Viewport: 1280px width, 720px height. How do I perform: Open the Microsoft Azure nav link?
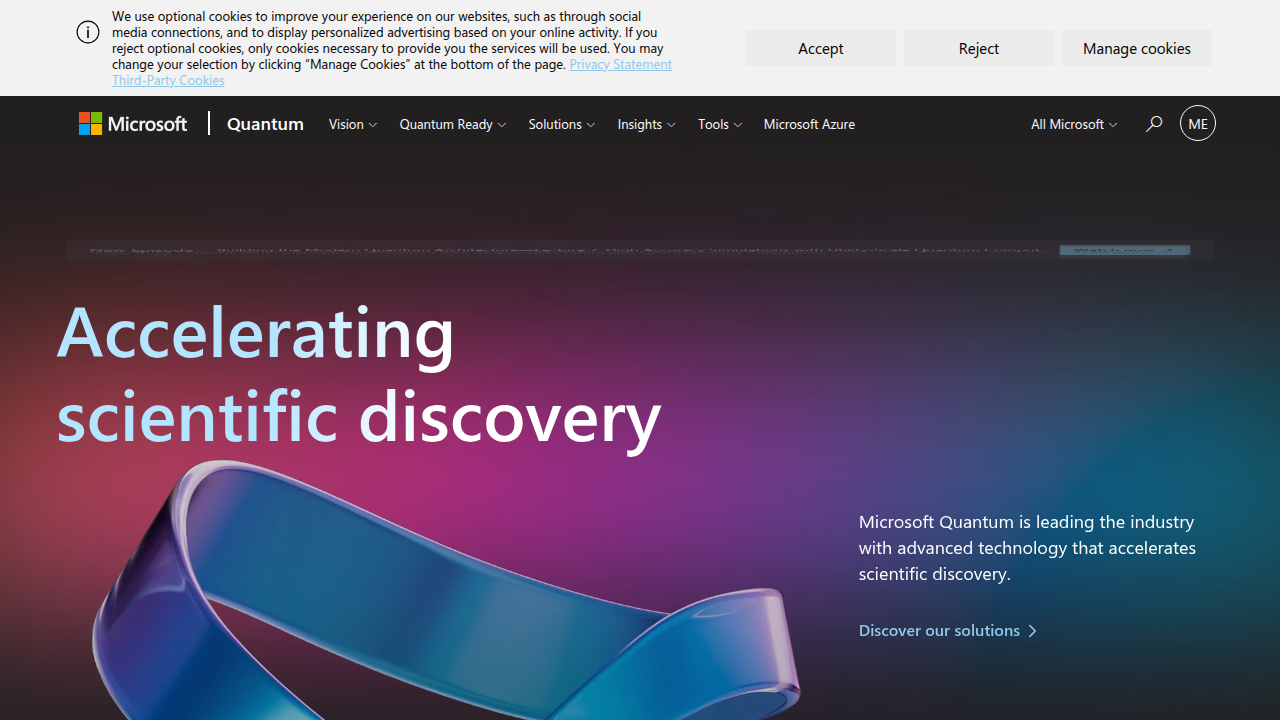809,124
